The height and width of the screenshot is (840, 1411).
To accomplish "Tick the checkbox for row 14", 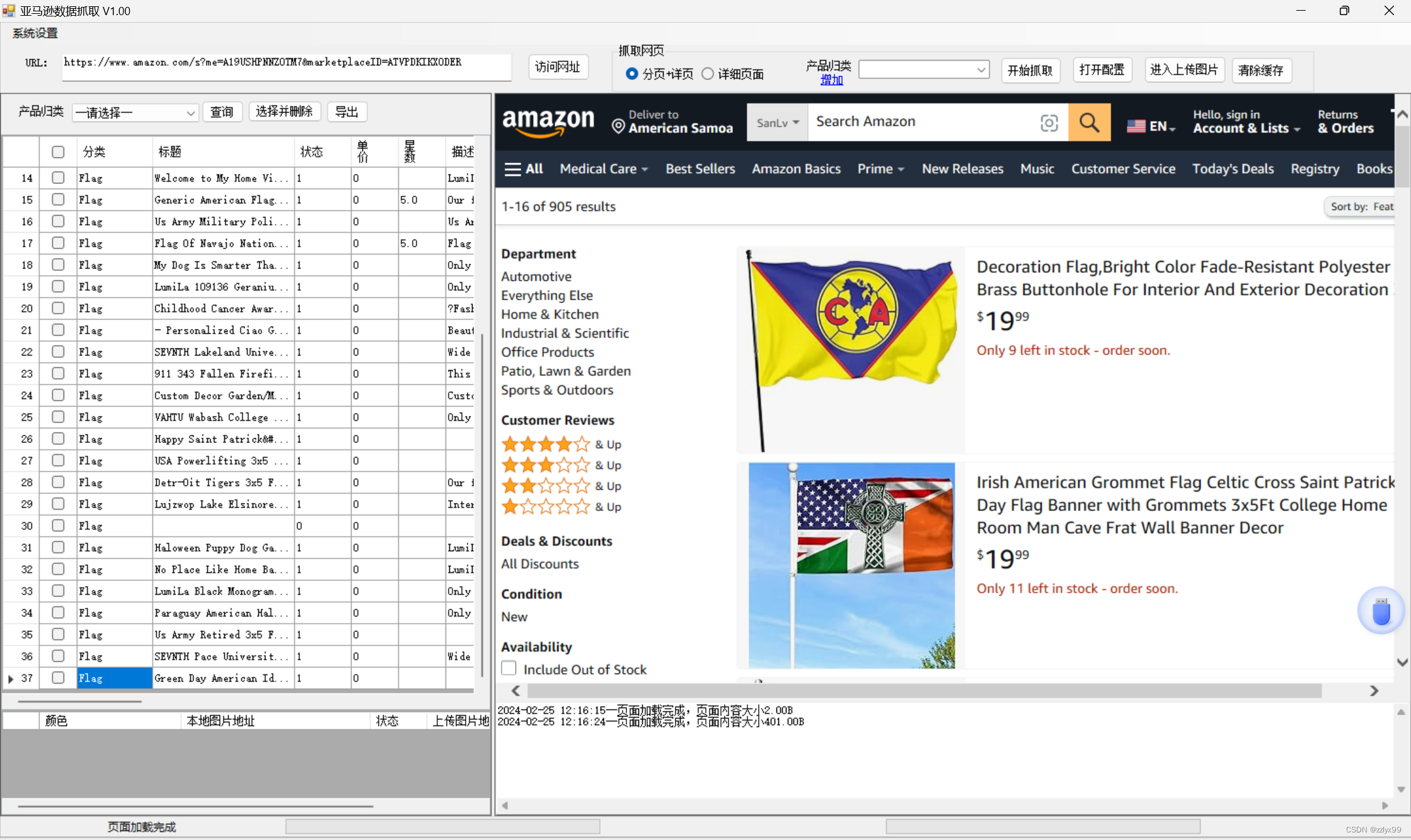I will [x=58, y=178].
